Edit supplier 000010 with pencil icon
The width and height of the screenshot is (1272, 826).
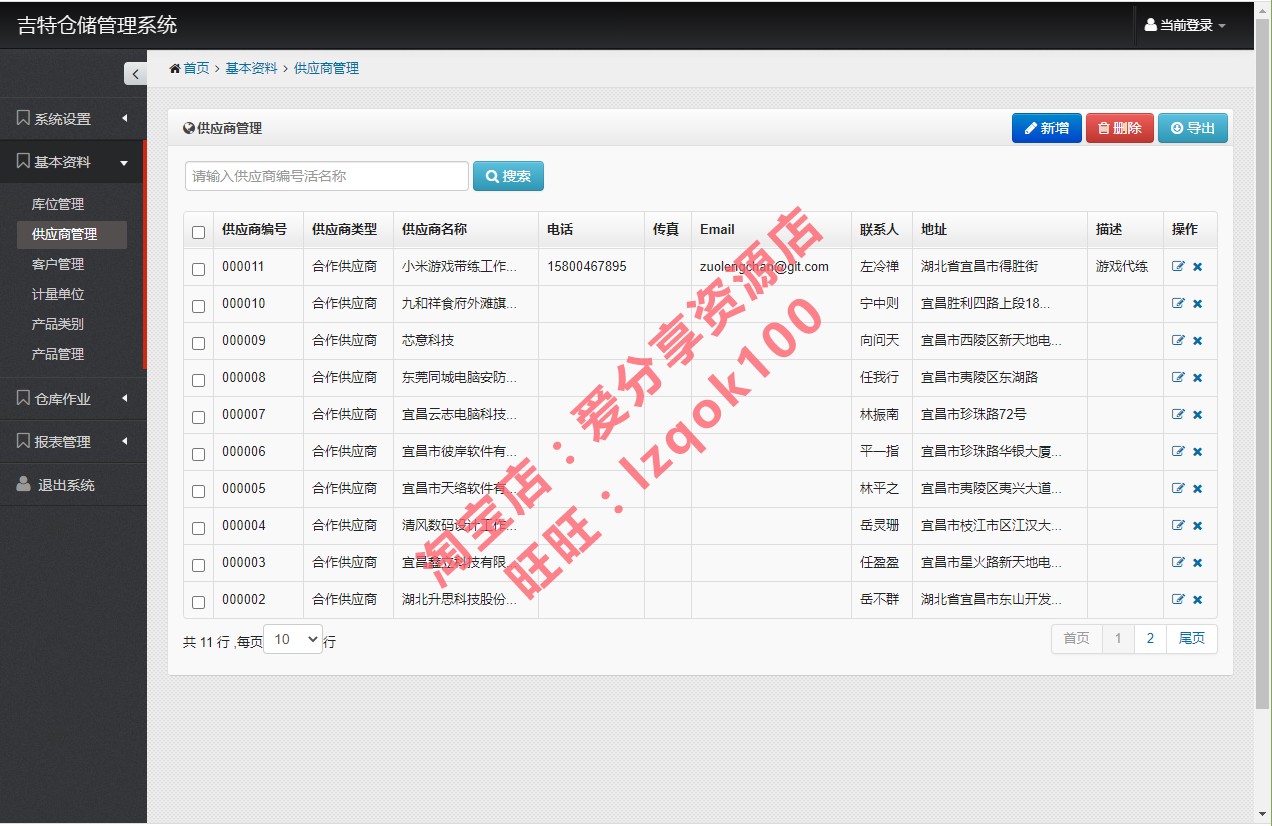click(1178, 304)
